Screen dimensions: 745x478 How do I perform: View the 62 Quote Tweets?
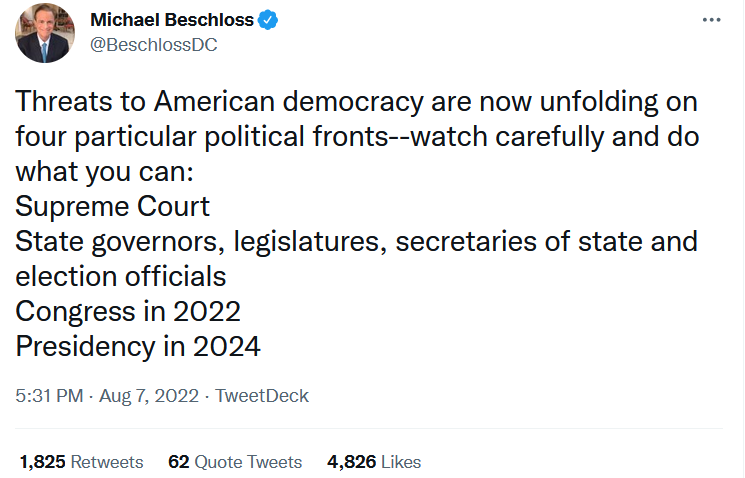pos(235,462)
